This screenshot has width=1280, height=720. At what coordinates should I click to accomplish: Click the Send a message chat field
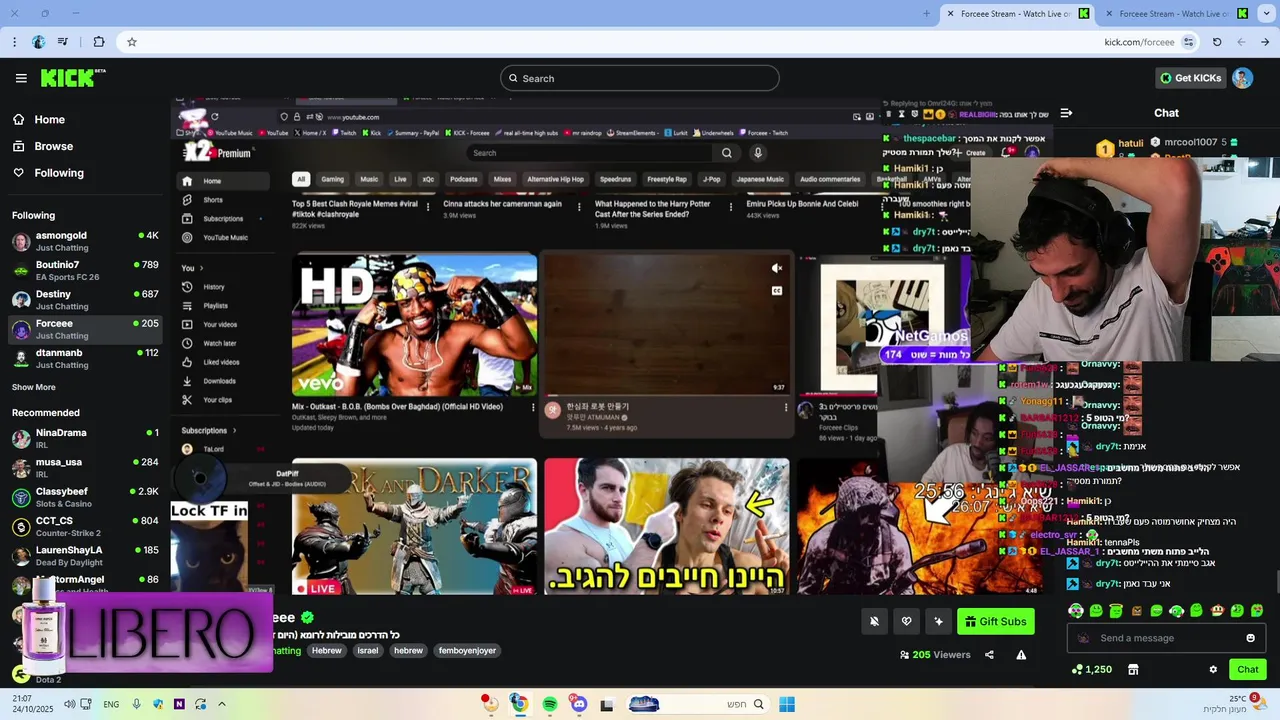click(x=1165, y=638)
